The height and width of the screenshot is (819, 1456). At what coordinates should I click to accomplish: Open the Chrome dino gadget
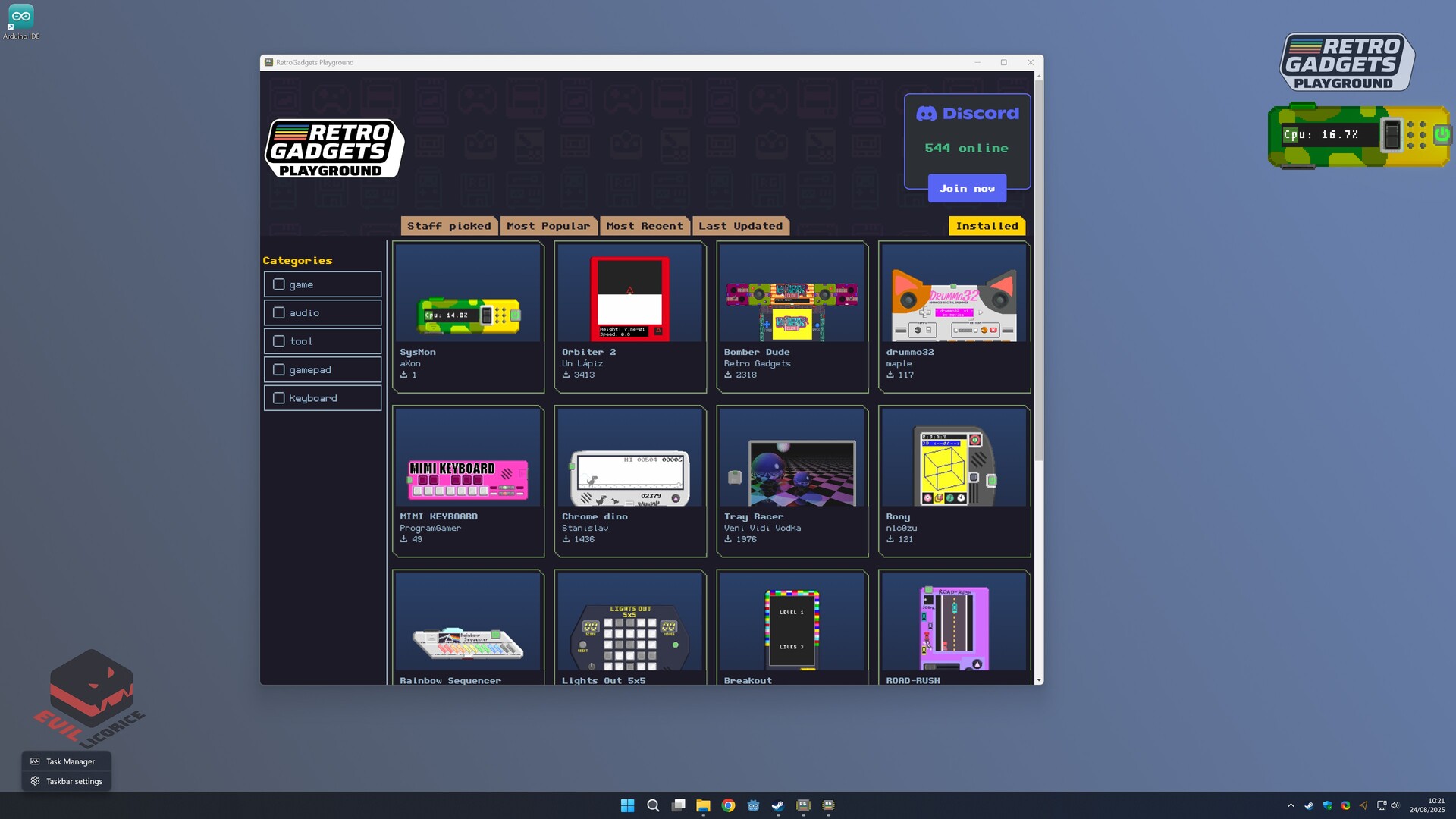[630, 478]
